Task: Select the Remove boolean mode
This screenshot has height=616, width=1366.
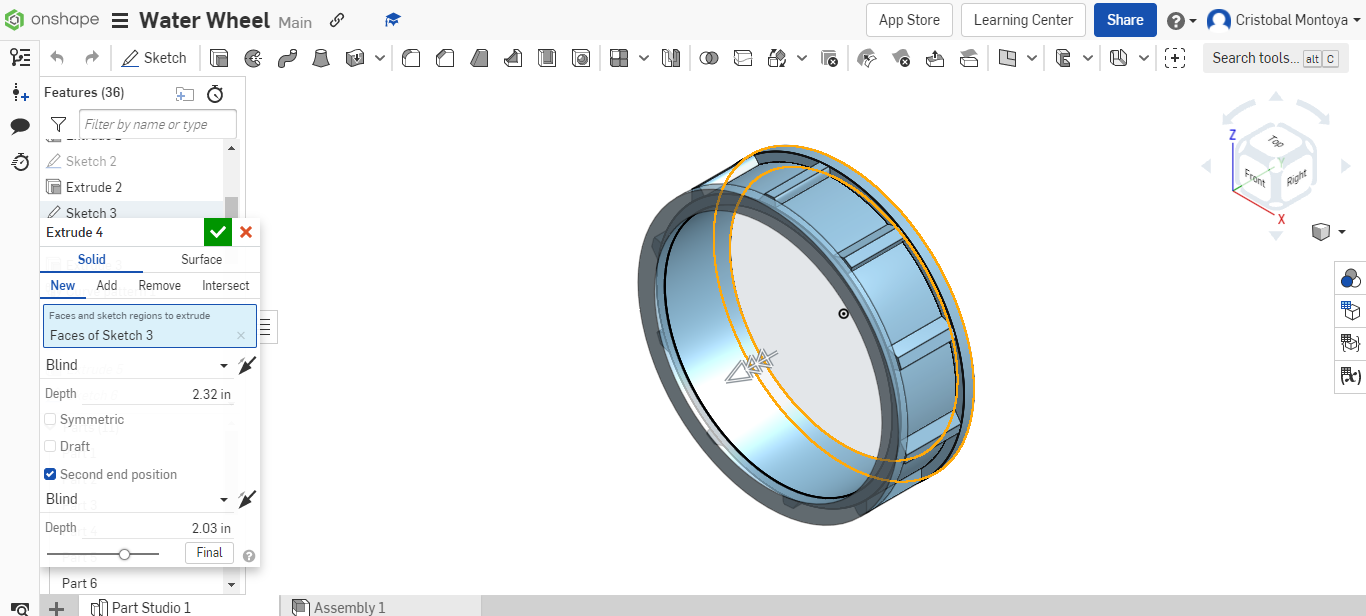Action: 159,285
